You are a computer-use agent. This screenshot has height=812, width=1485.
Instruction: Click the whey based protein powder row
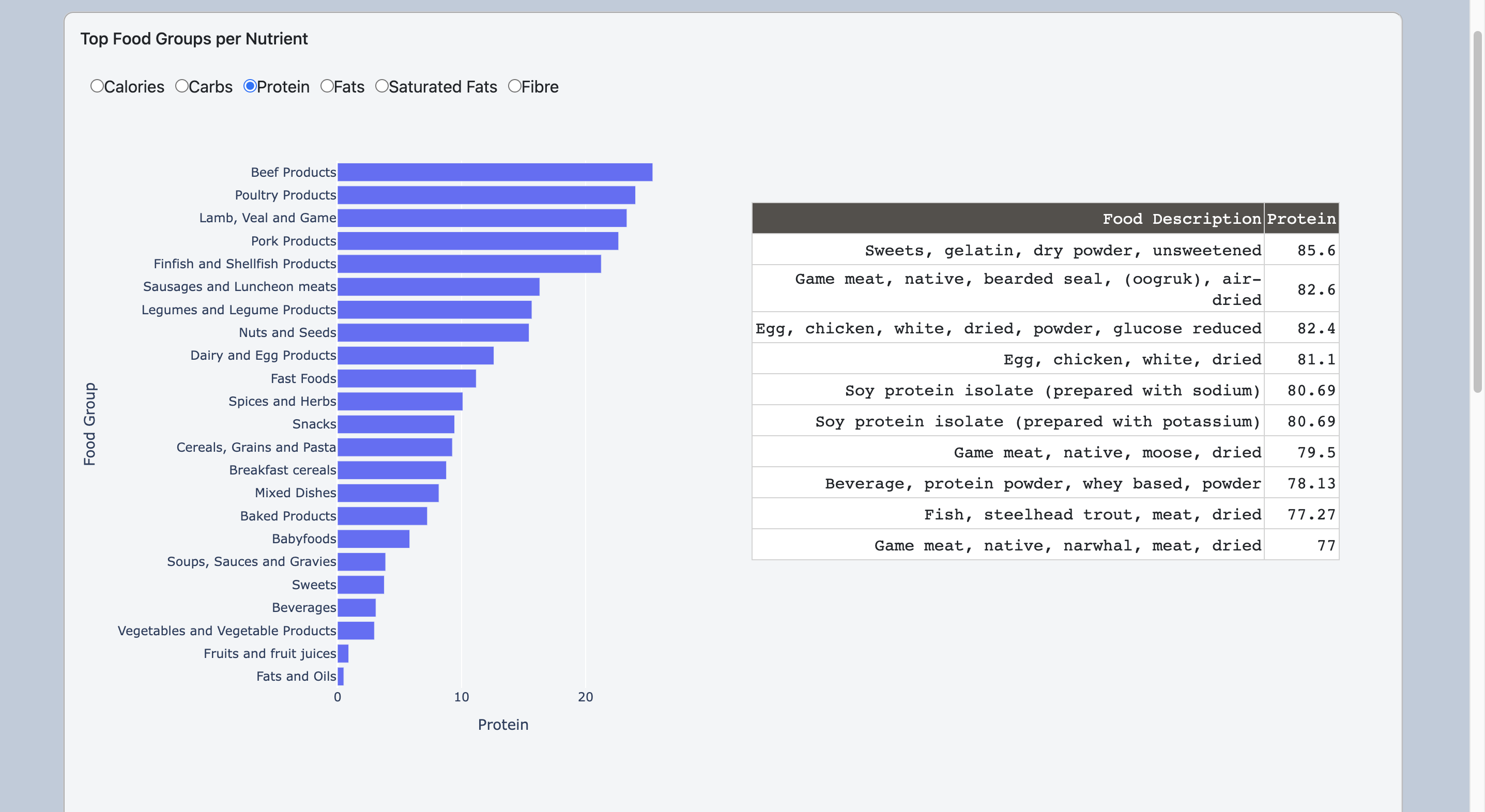(x=1045, y=483)
